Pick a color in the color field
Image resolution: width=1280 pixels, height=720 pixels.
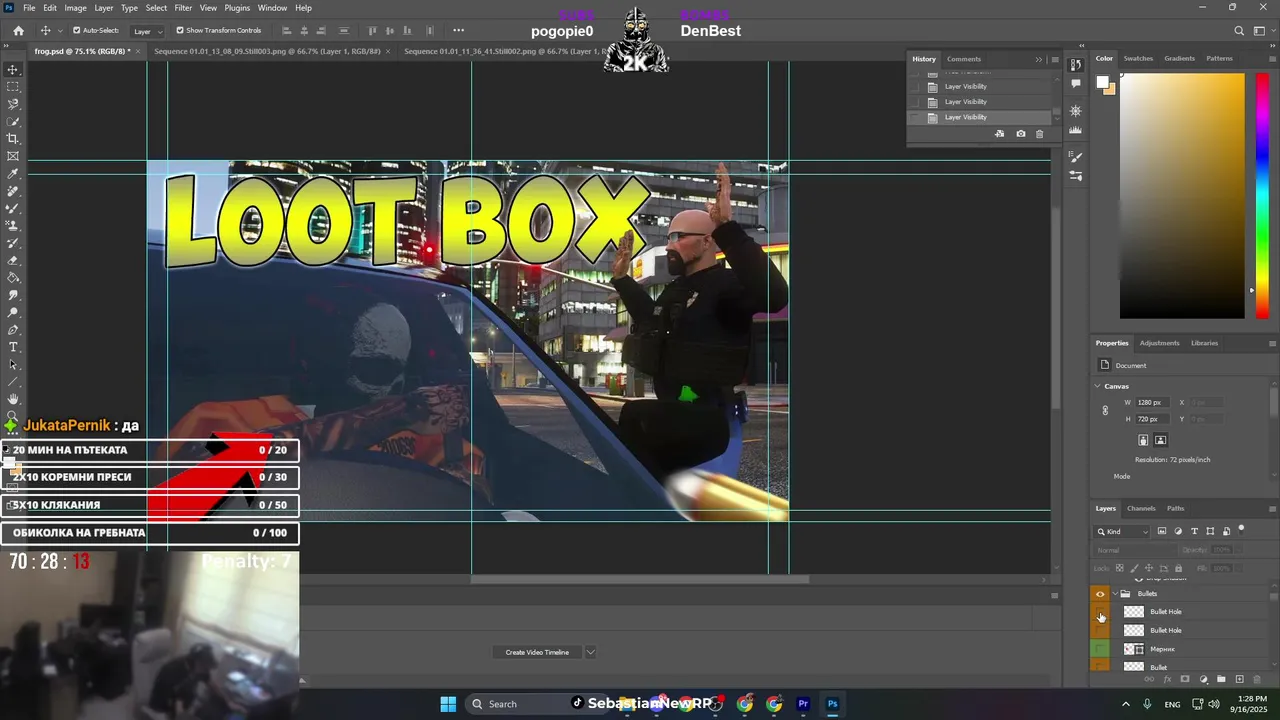pyautogui.click(x=1182, y=196)
